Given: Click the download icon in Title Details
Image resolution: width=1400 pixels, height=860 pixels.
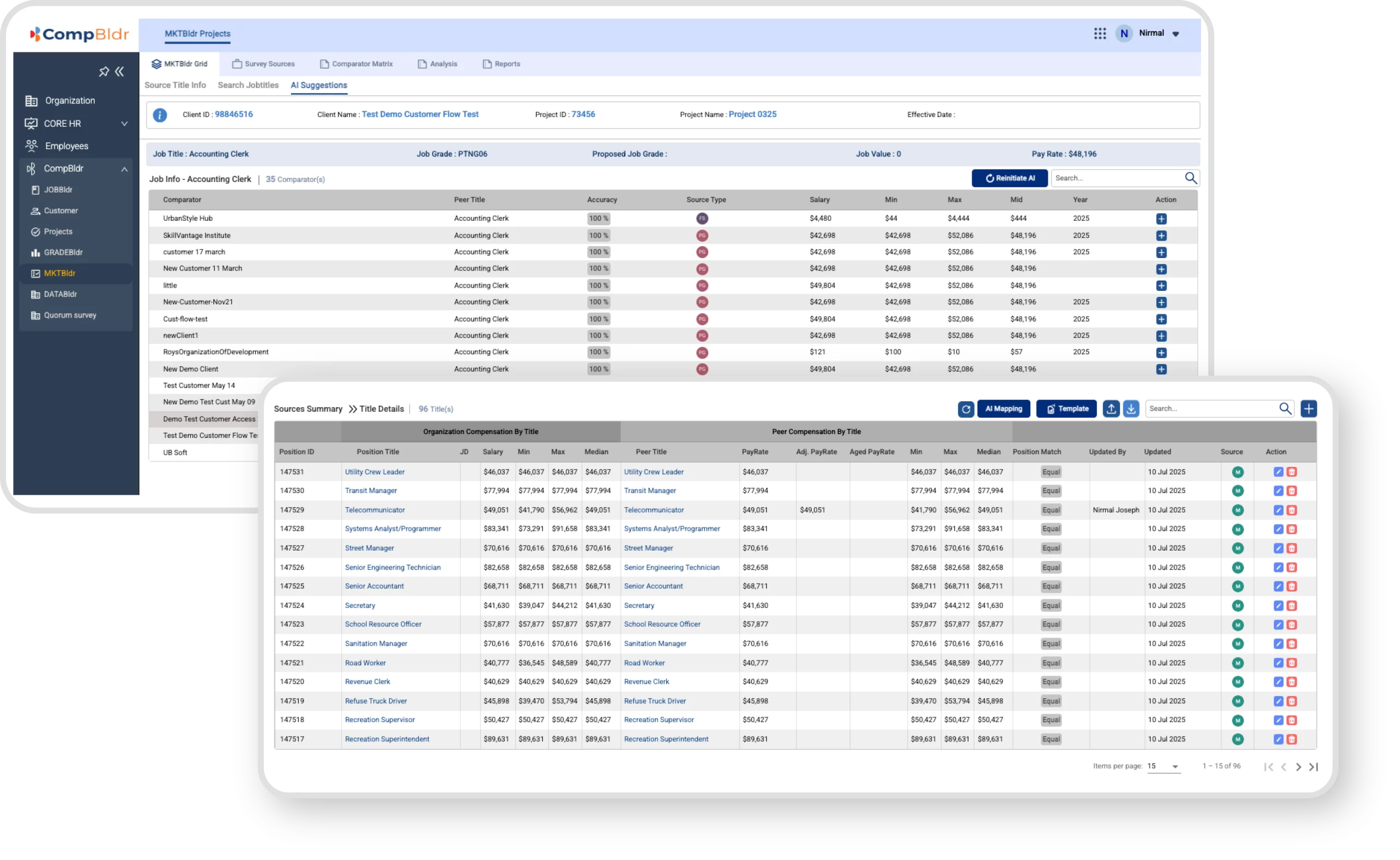Looking at the screenshot, I should pyautogui.click(x=1131, y=409).
